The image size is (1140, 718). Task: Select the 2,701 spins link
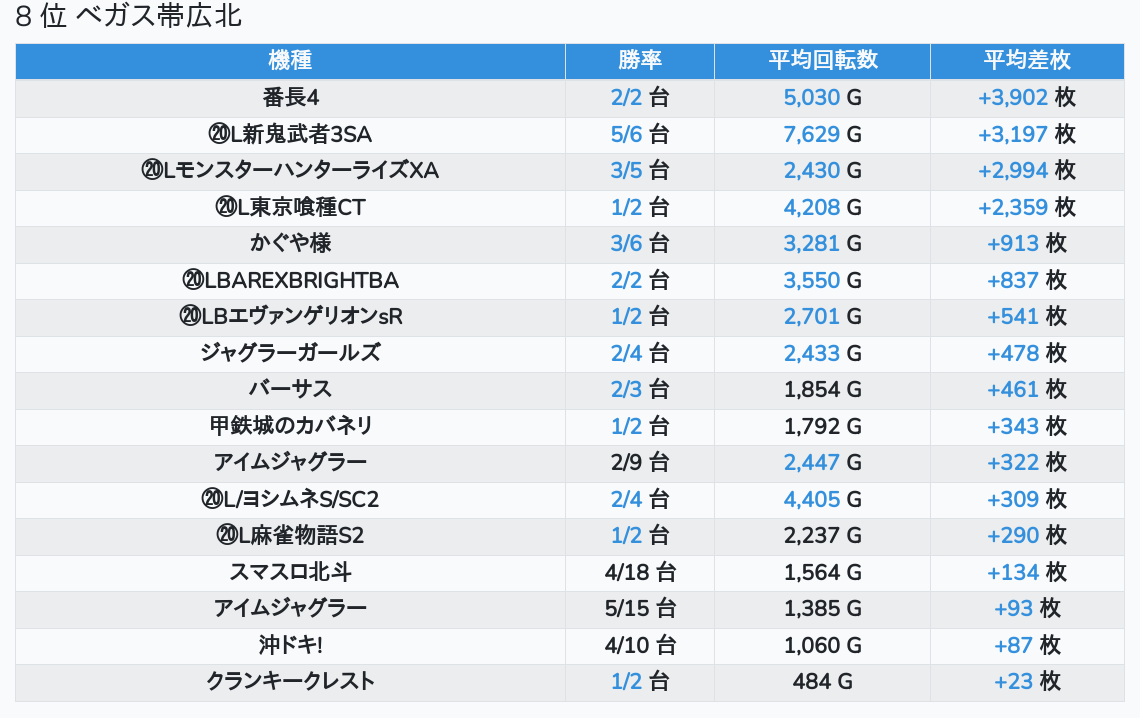(x=811, y=316)
